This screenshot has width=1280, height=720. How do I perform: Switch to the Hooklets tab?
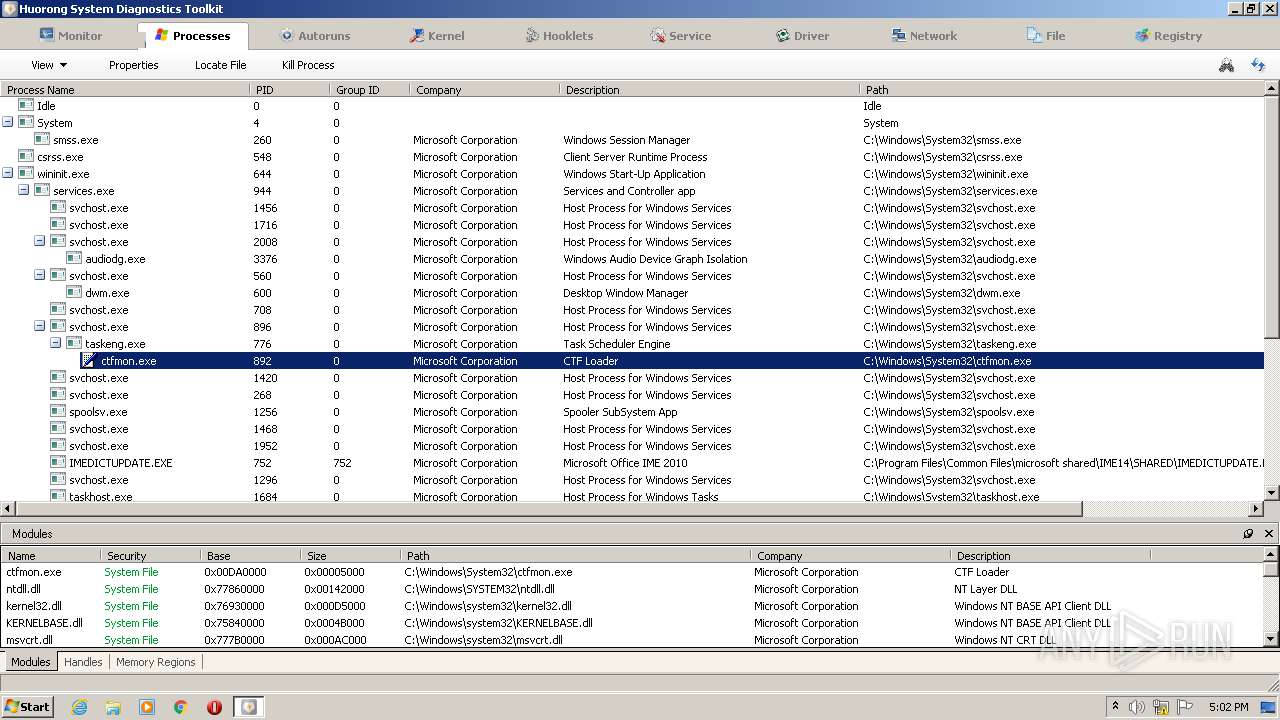(x=558, y=35)
